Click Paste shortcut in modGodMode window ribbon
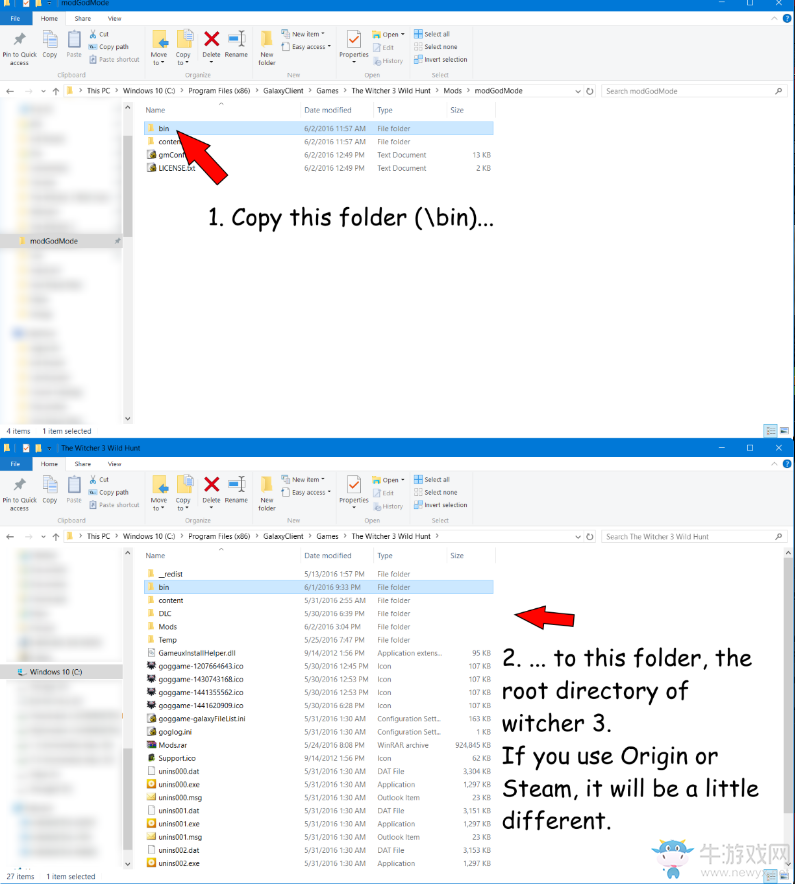This screenshot has height=884, width=795. pos(114,59)
